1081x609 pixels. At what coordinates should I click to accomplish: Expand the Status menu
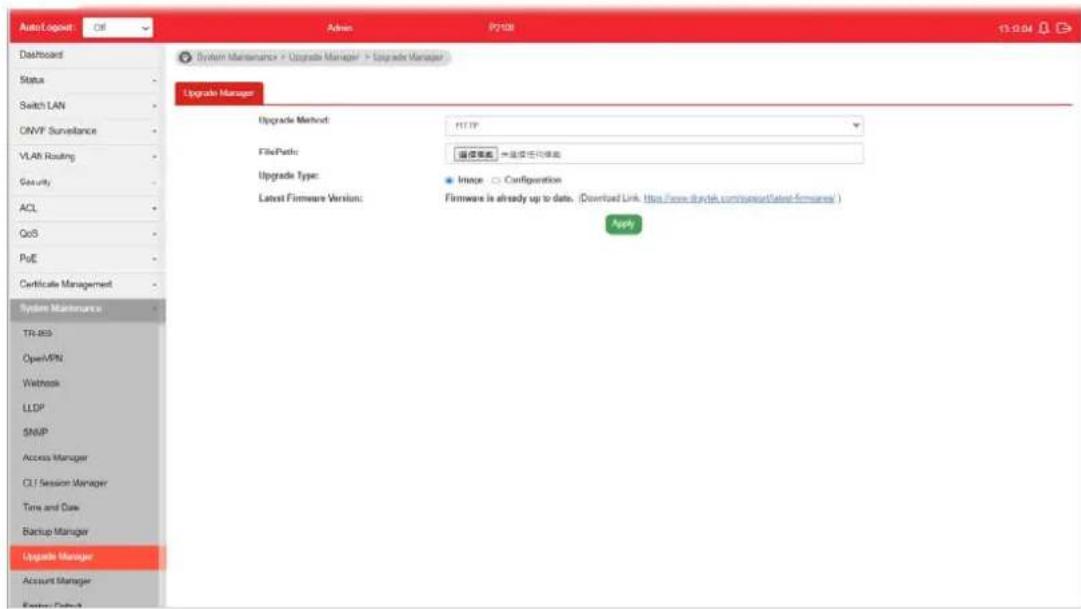click(88, 80)
